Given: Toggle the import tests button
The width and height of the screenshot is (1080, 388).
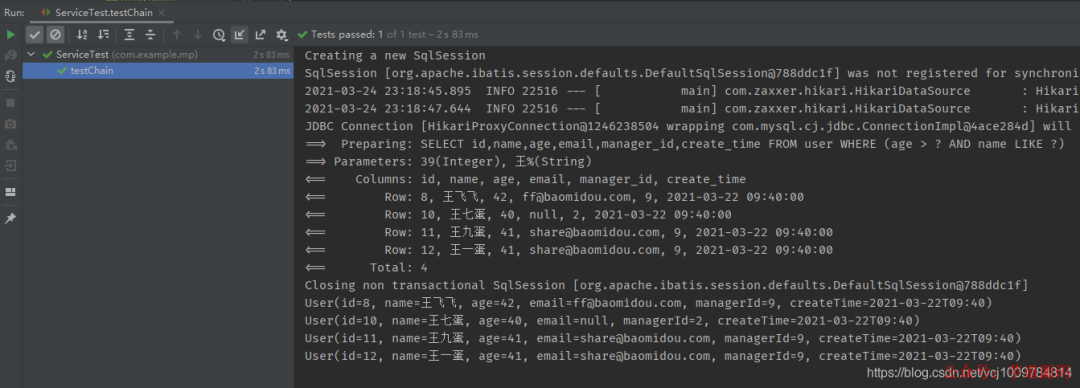Looking at the screenshot, I should pyautogui.click(x=239, y=34).
